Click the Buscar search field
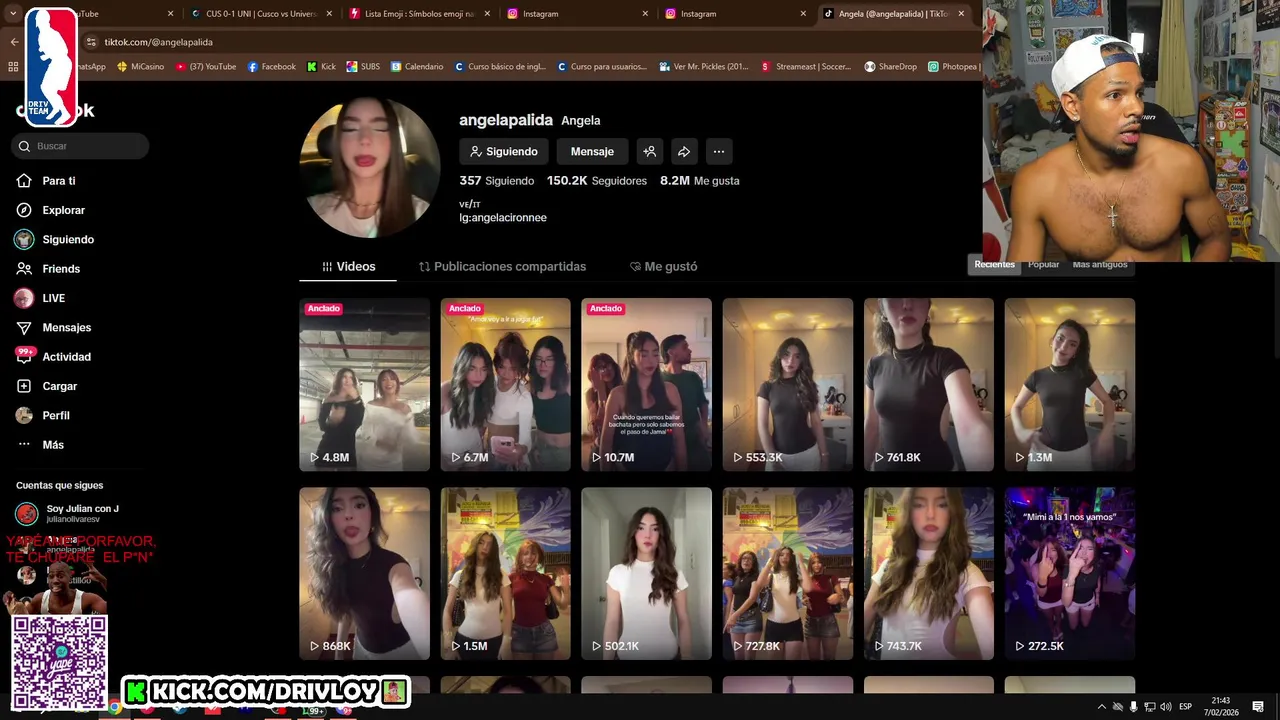Viewport: 1280px width, 720px height. pos(80,146)
